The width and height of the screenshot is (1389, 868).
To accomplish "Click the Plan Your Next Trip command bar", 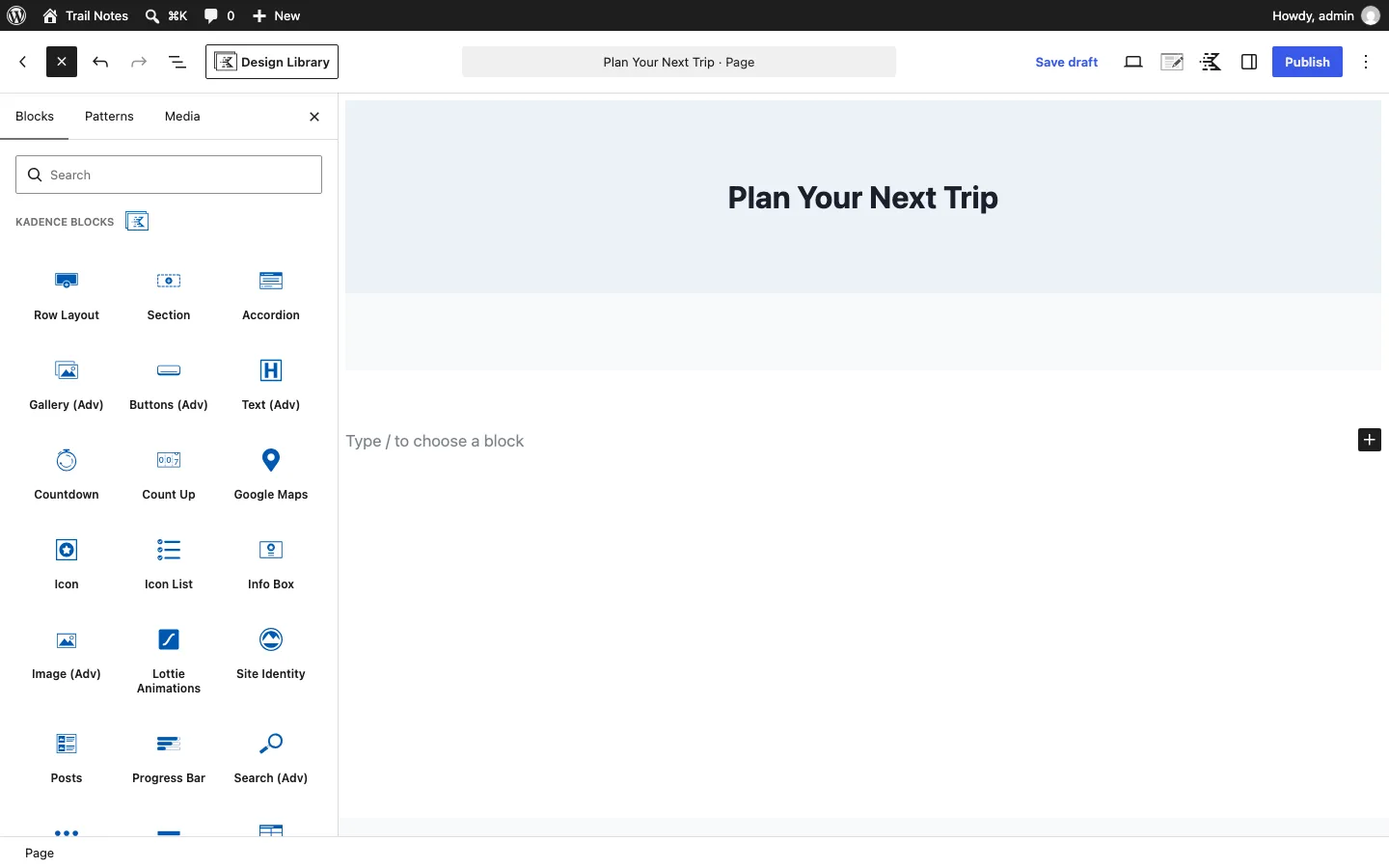I will (679, 62).
